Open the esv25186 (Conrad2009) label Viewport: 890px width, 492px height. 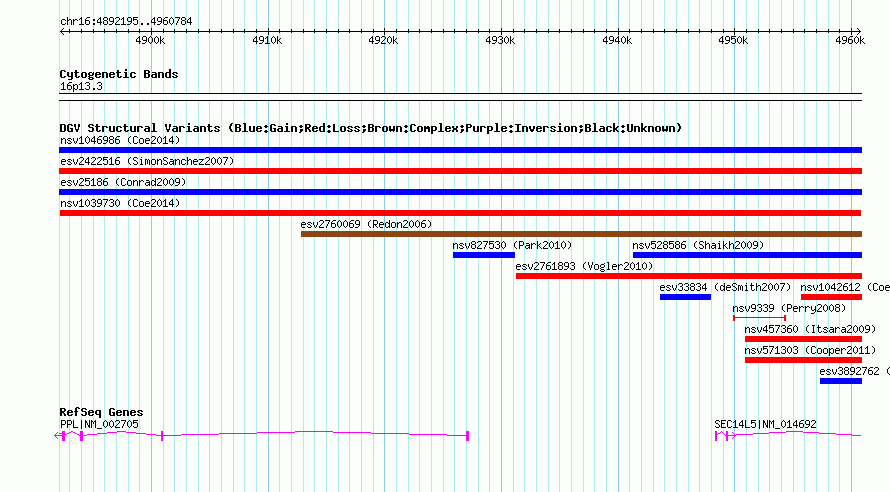123,182
